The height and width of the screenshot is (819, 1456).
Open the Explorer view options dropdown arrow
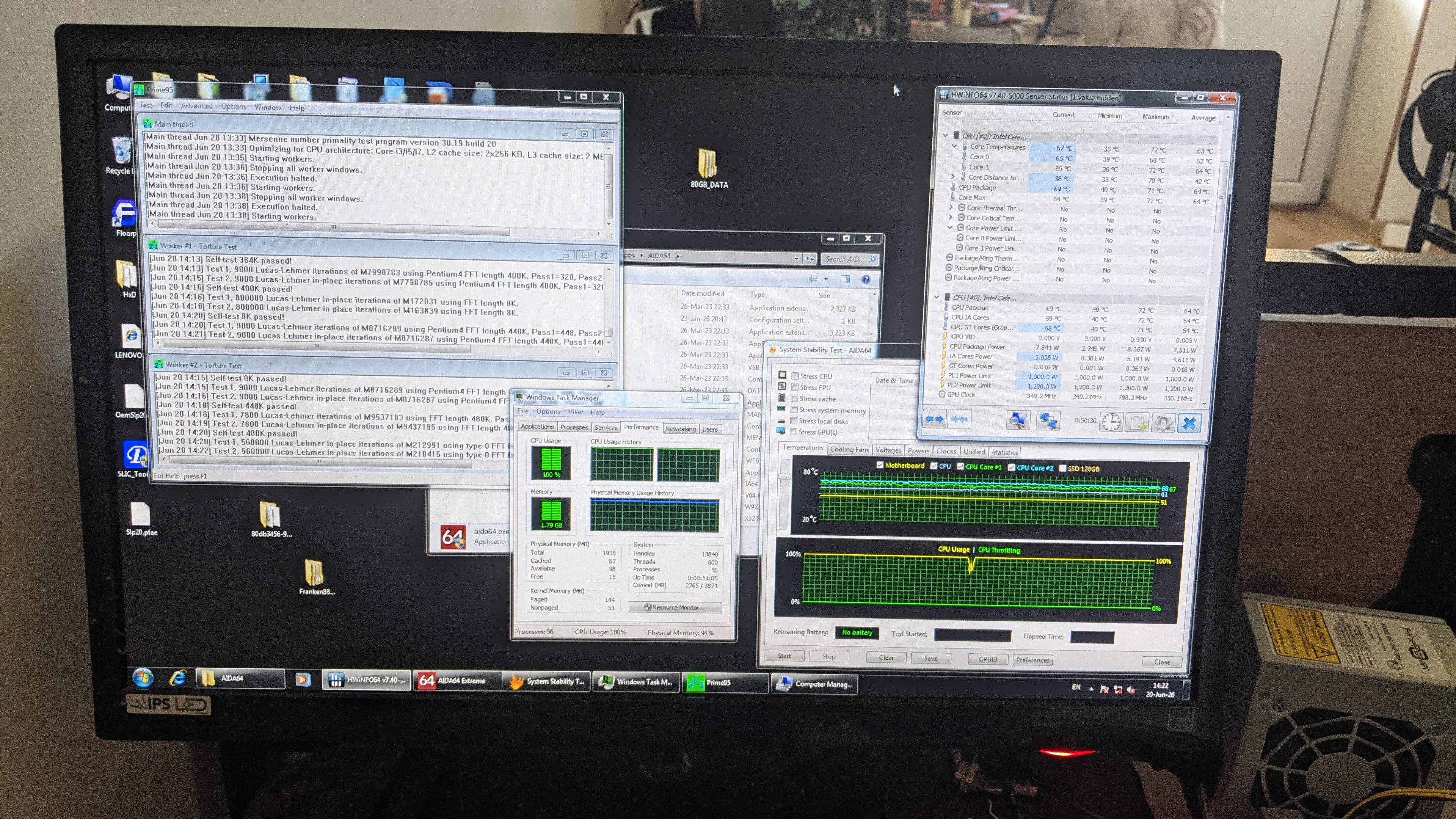(x=826, y=279)
